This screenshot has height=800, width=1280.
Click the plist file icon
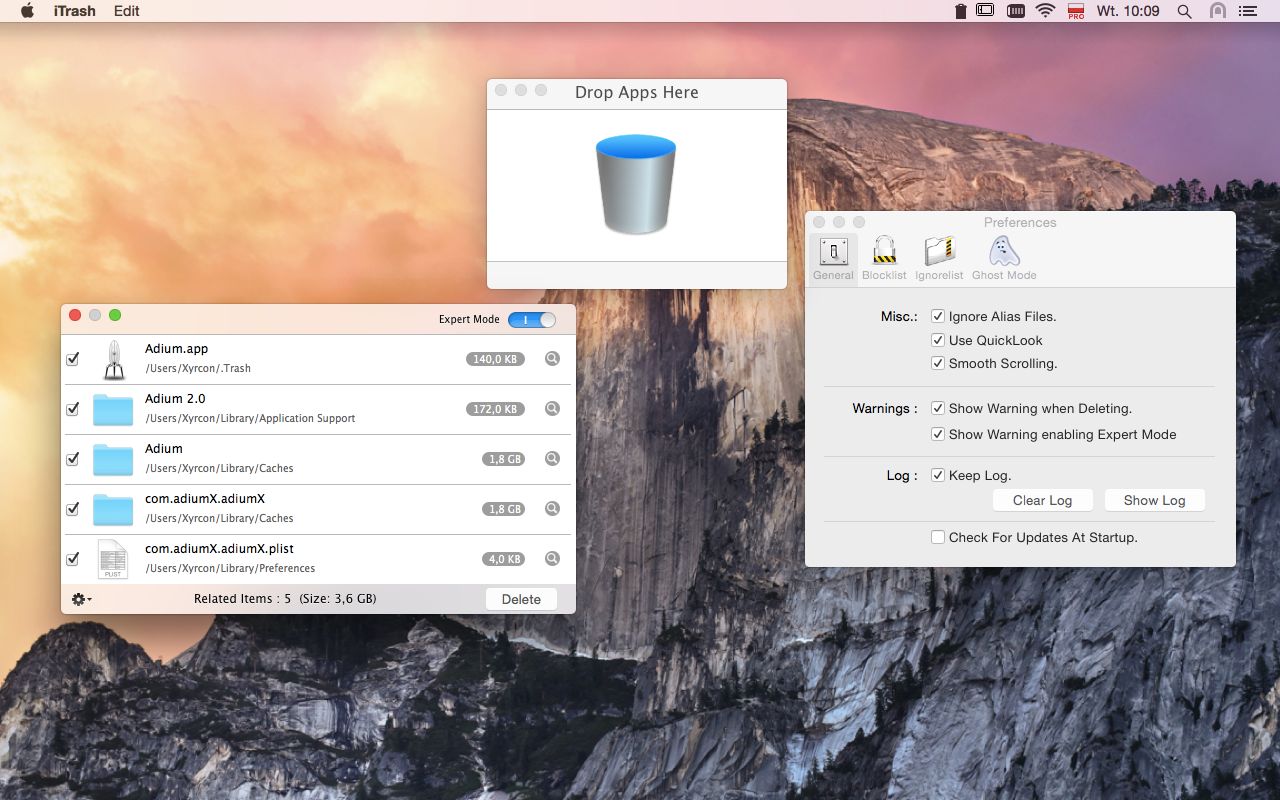[x=113, y=559]
